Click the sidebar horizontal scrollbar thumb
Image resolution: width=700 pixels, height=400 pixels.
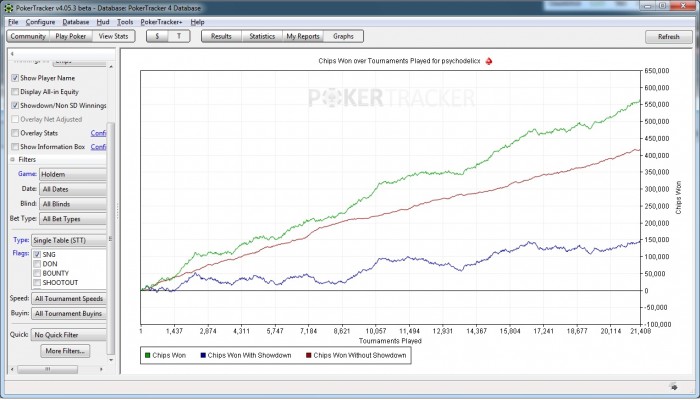47,370
